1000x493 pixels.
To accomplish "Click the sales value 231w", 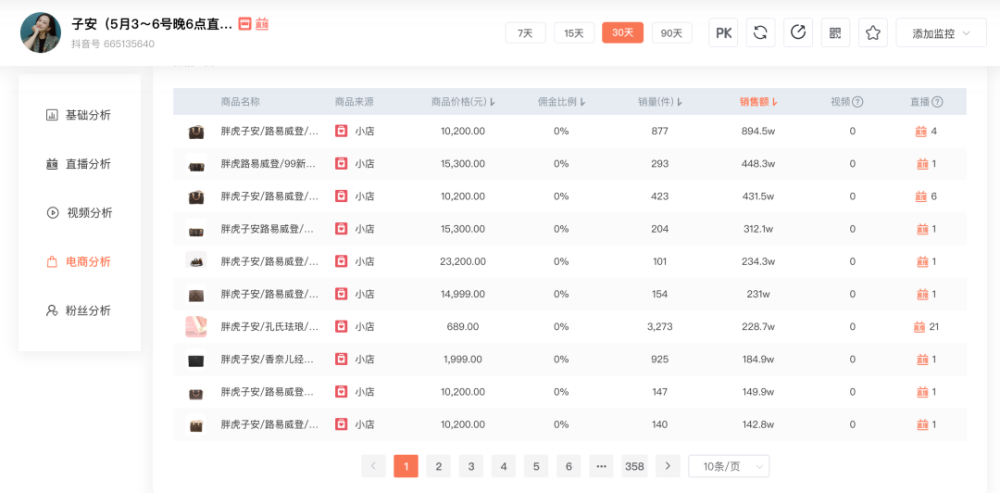I will point(758,294).
